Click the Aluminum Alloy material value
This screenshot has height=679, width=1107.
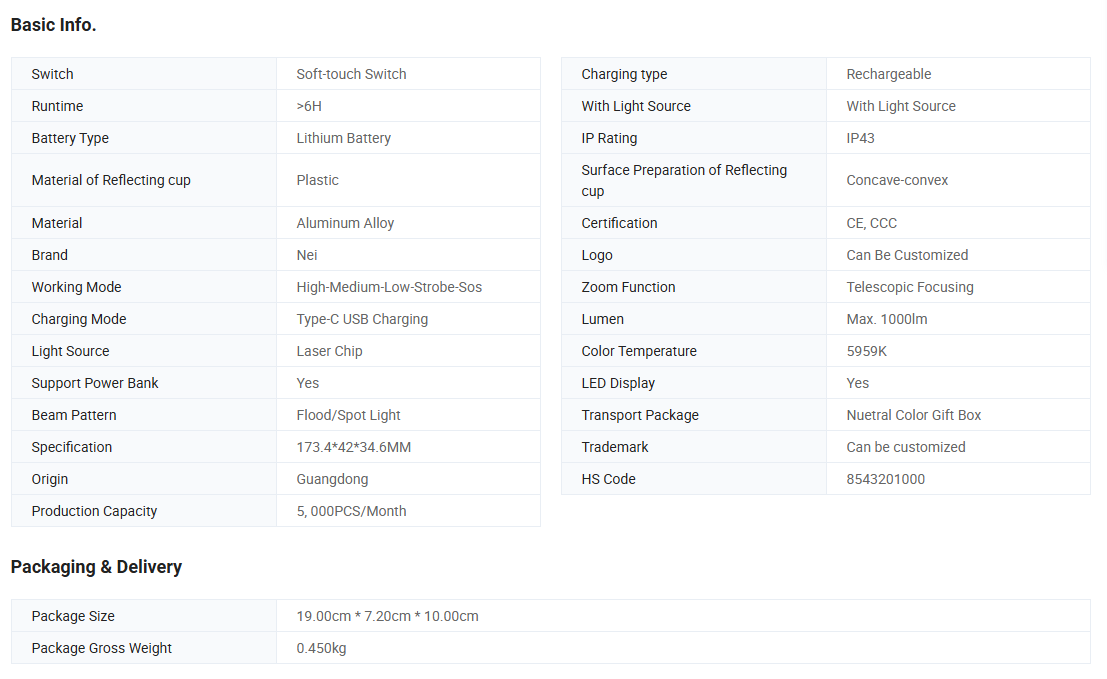pyautogui.click(x=345, y=223)
